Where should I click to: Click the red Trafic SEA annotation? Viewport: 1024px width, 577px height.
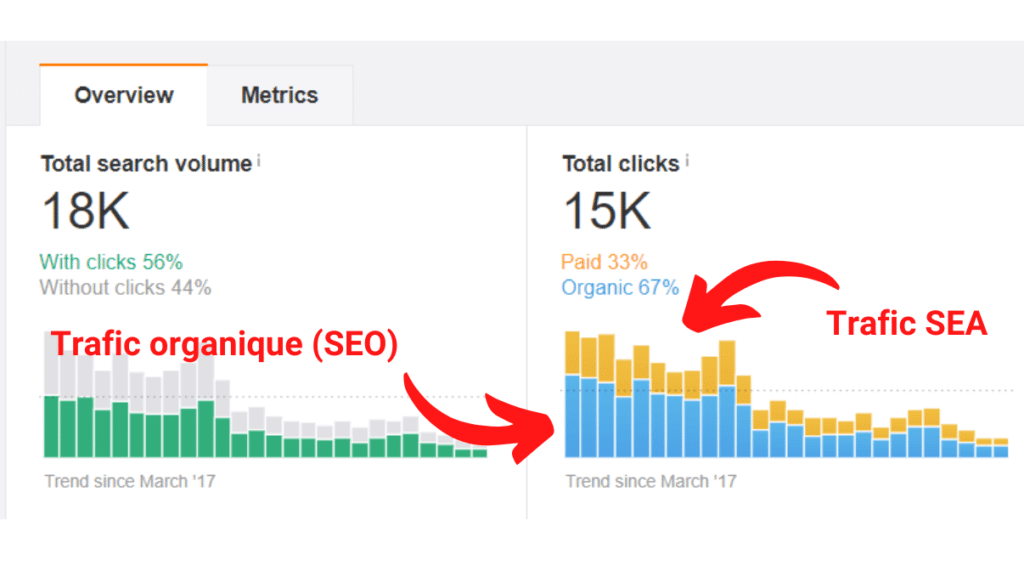pyautogui.click(x=906, y=323)
